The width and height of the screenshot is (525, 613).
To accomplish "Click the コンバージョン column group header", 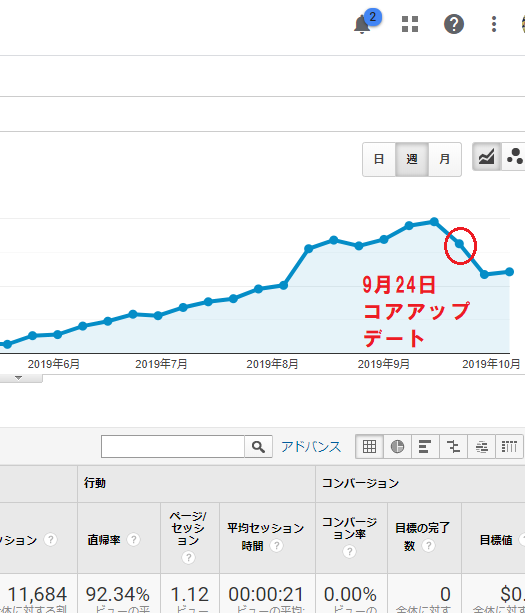I will coord(360,483).
